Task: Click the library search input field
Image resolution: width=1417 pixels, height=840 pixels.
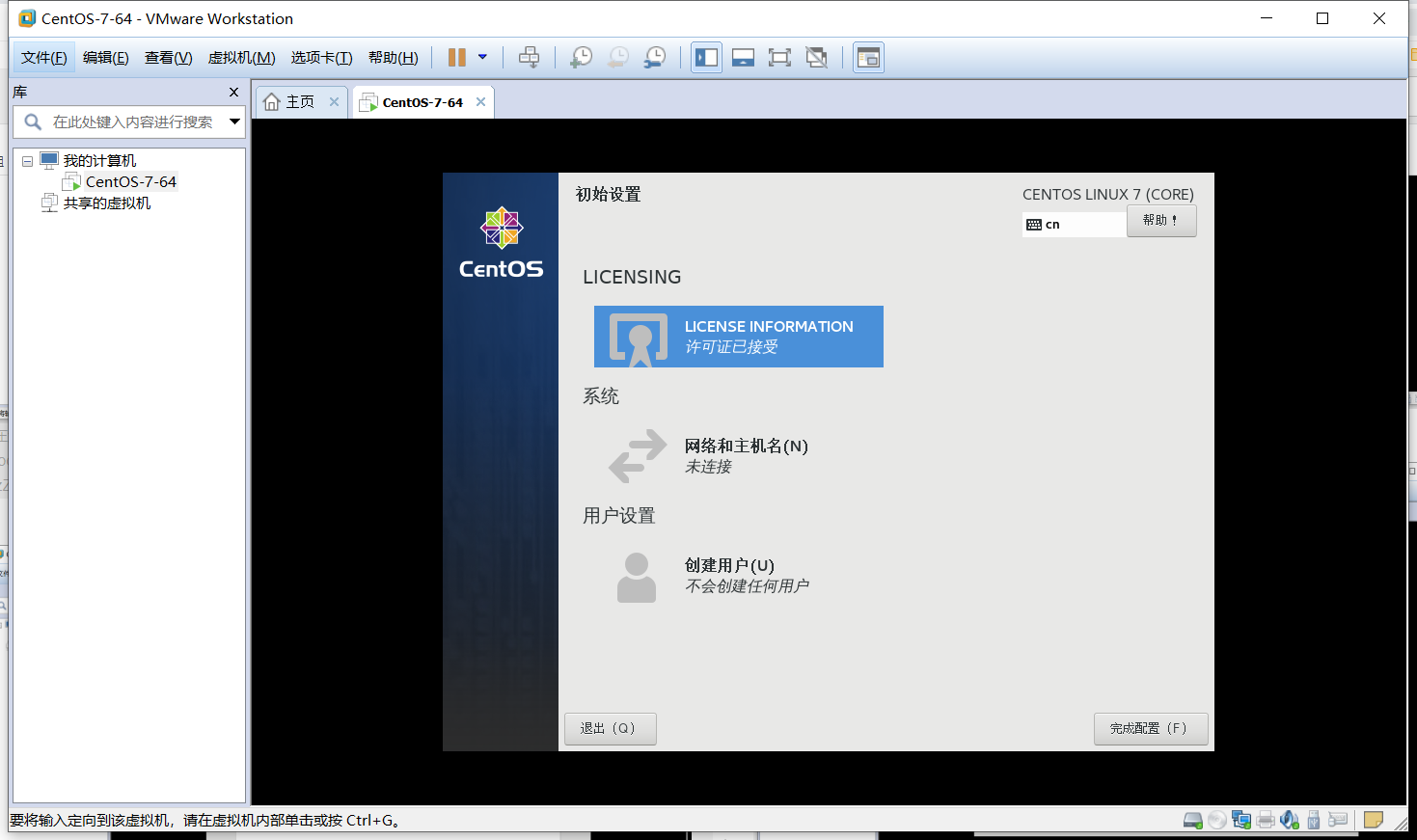Action: click(130, 122)
